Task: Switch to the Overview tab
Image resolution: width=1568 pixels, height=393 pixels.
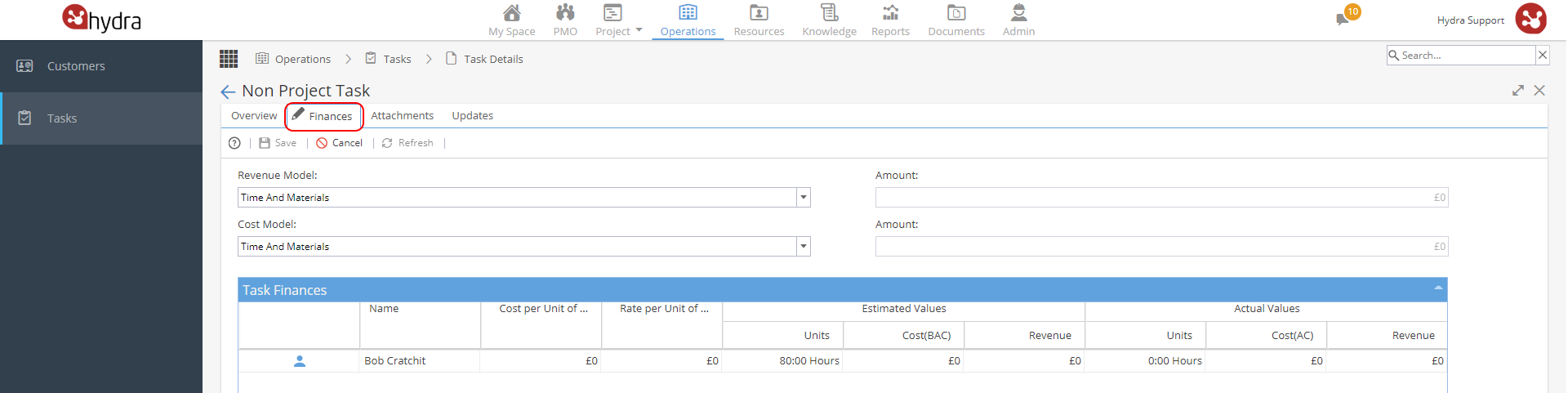Action: pyautogui.click(x=254, y=116)
